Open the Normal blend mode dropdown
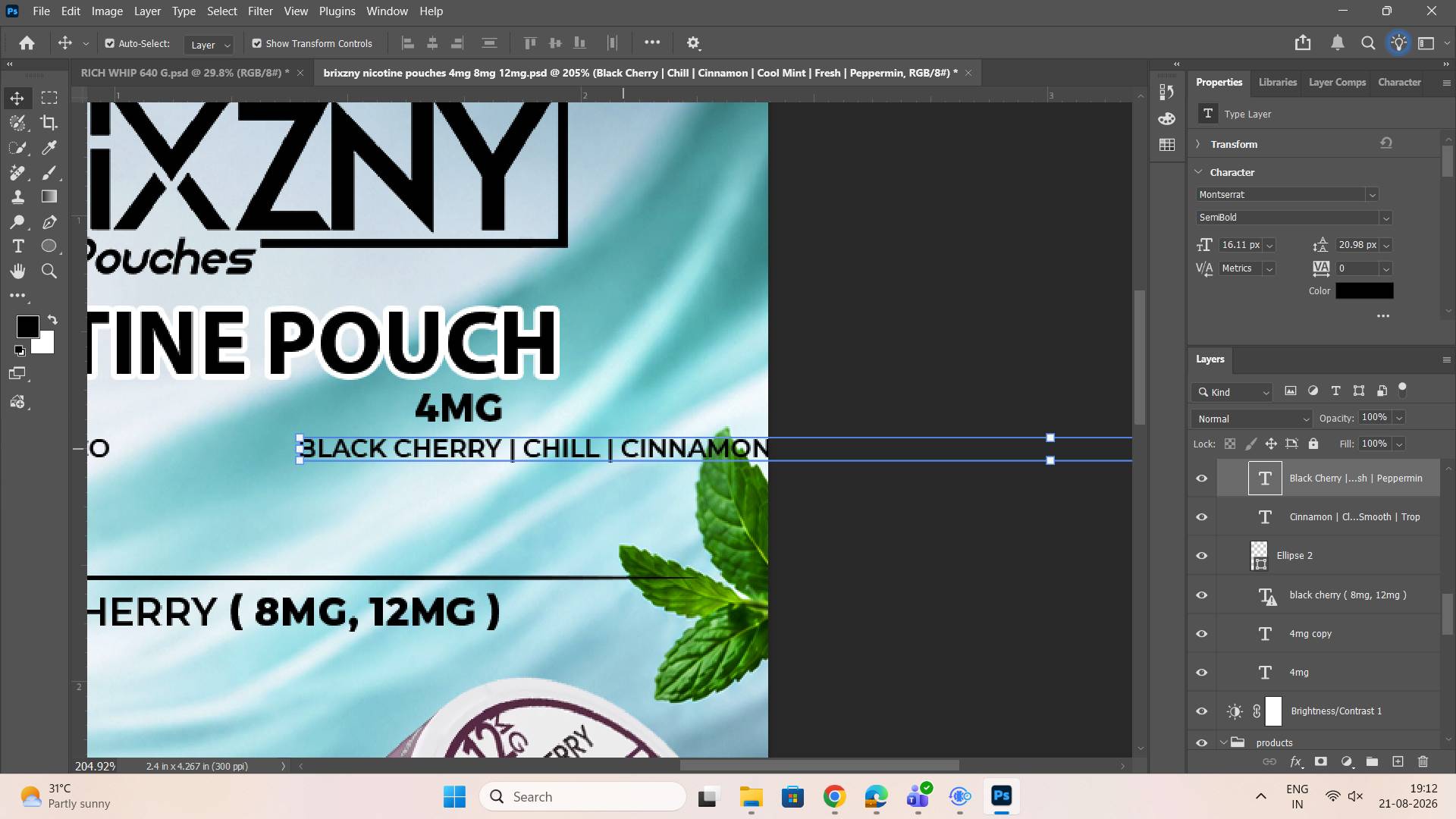Viewport: 1456px width, 819px height. (x=1251, y=419)
